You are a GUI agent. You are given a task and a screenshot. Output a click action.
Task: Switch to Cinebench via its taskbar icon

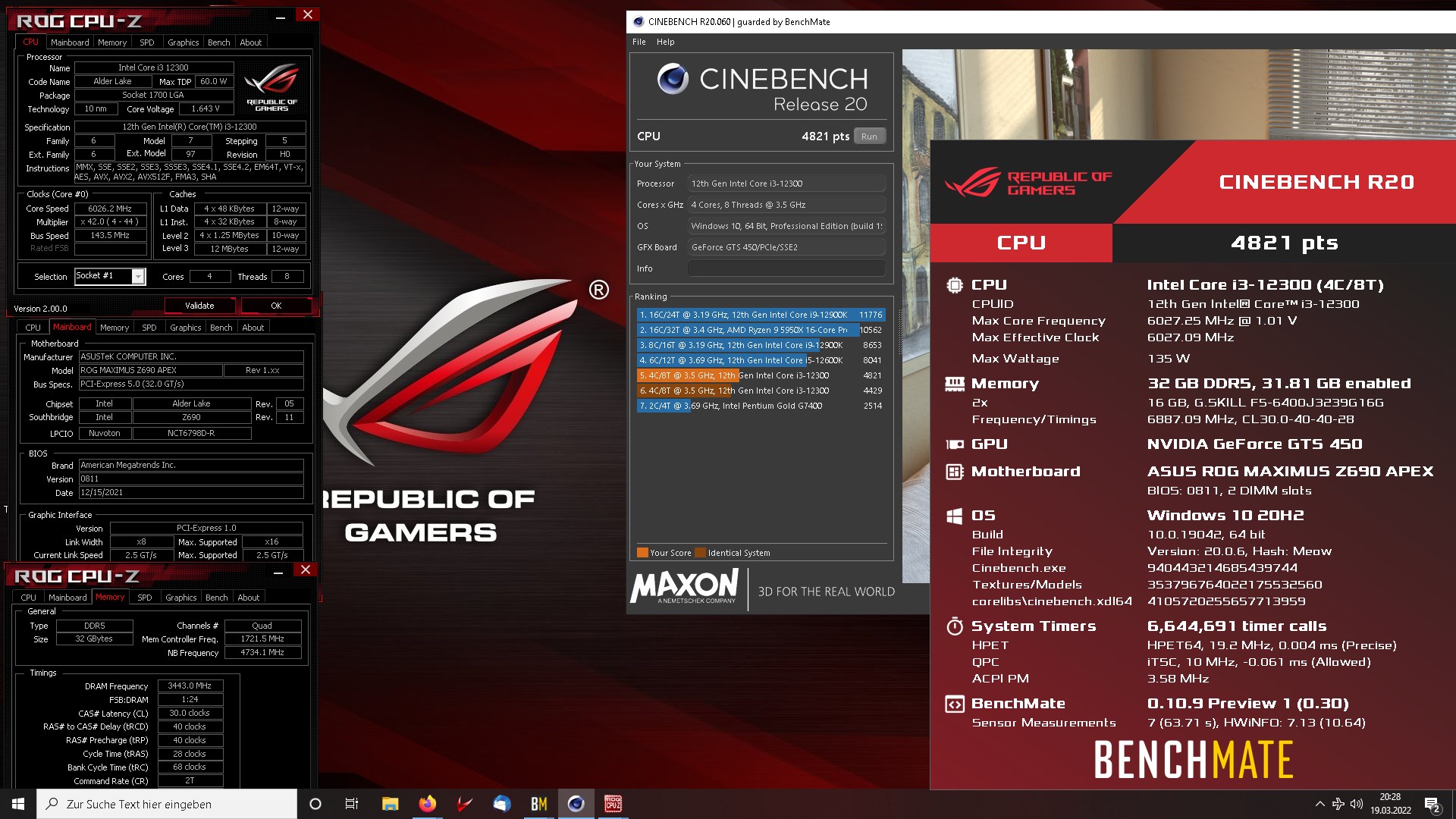[576, 804]
